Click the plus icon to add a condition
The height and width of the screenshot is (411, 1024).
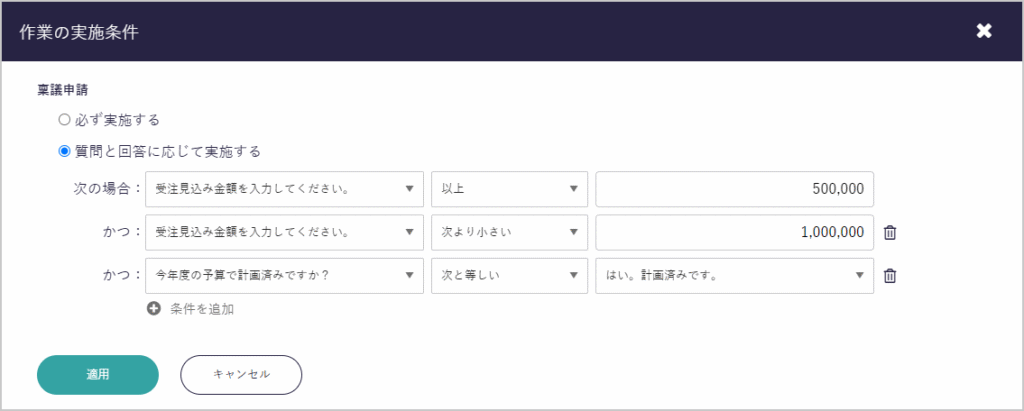click(154, 309)
